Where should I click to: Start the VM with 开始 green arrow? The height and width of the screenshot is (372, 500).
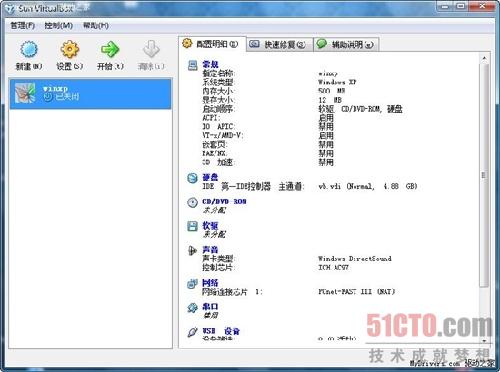click(110, 49)
